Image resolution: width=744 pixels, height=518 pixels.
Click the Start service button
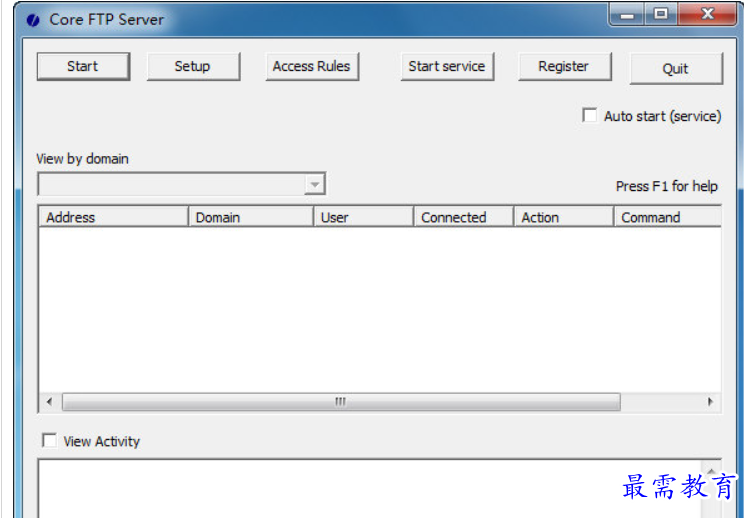tap(447, 66)
